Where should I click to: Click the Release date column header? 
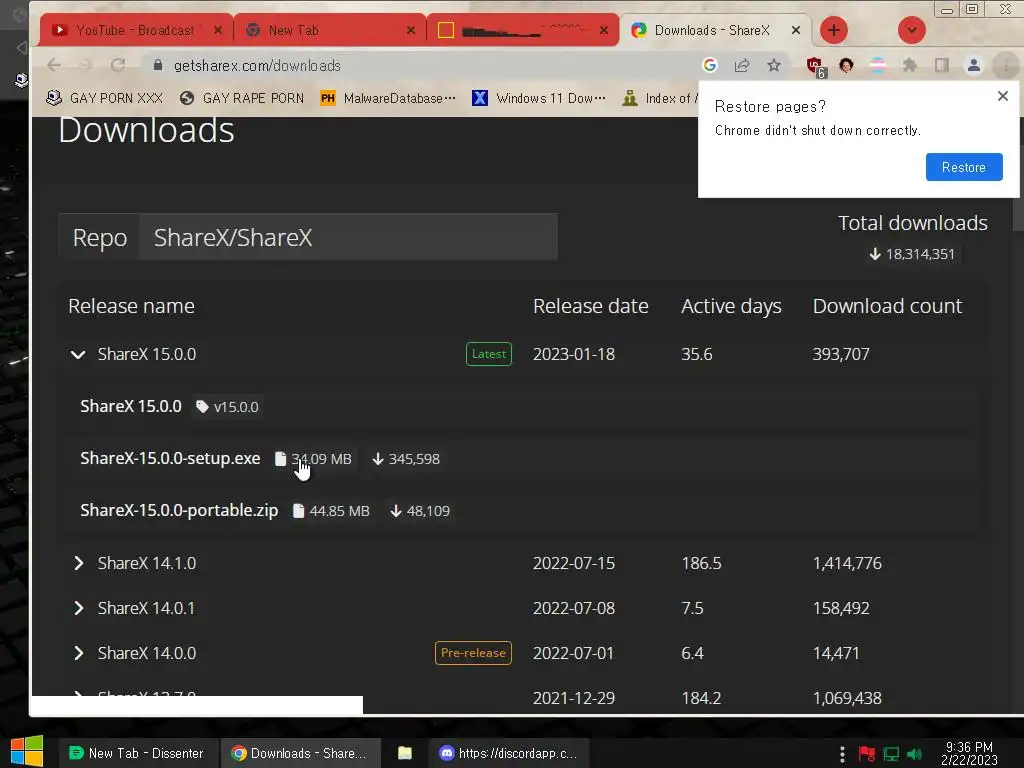[590, 306]
